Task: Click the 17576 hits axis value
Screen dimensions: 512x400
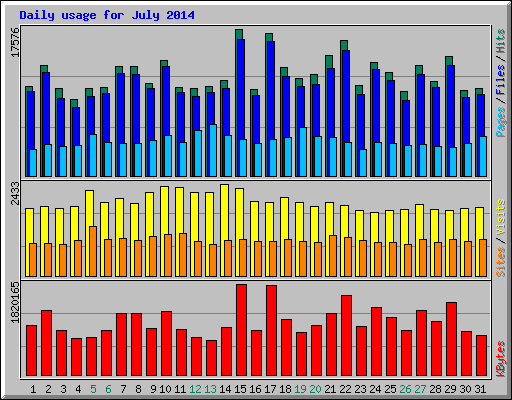Action: pos(15,42)
